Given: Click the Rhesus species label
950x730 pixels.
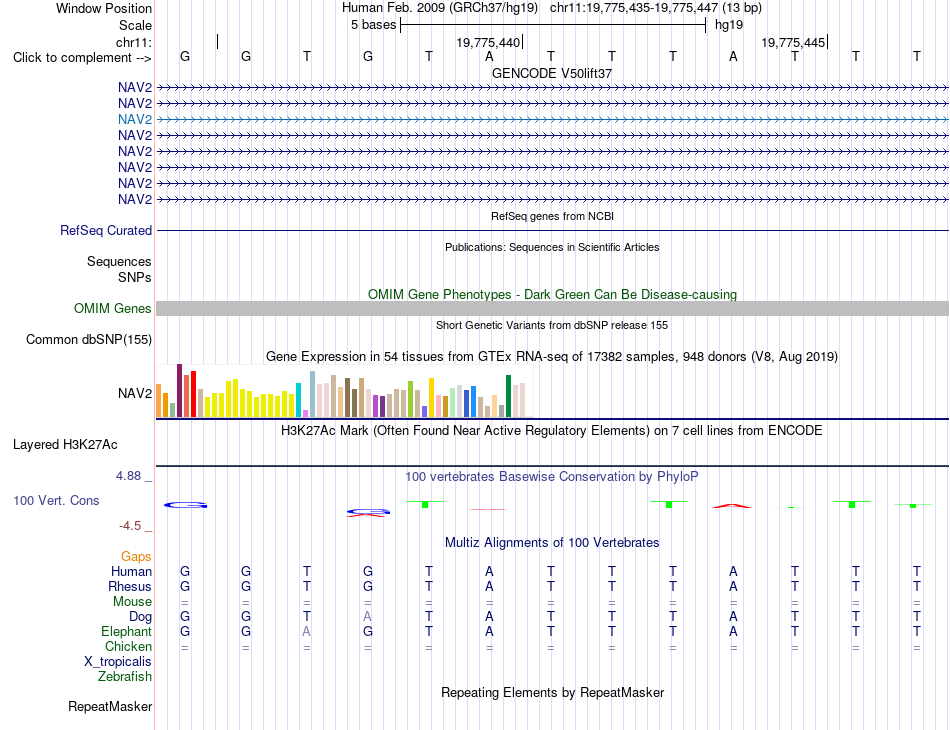Looking at the screenshot, I should [x=130, y=586].
